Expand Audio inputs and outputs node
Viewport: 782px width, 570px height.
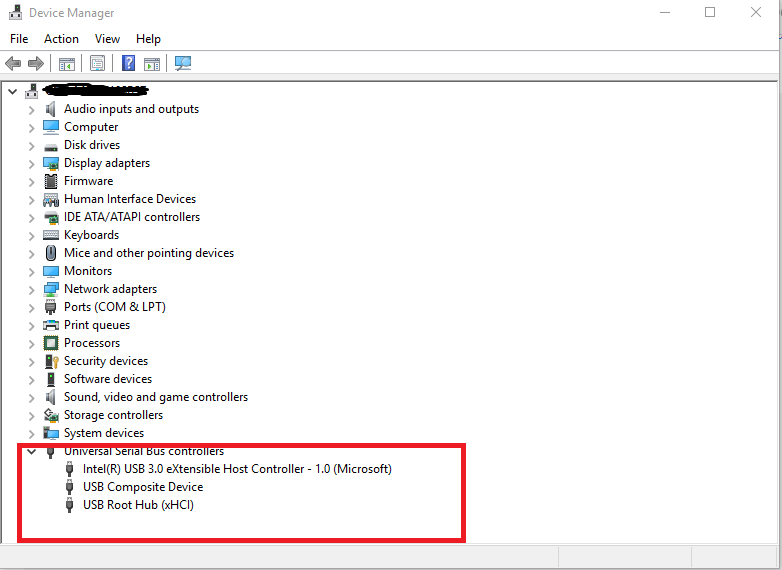[31, 110]
